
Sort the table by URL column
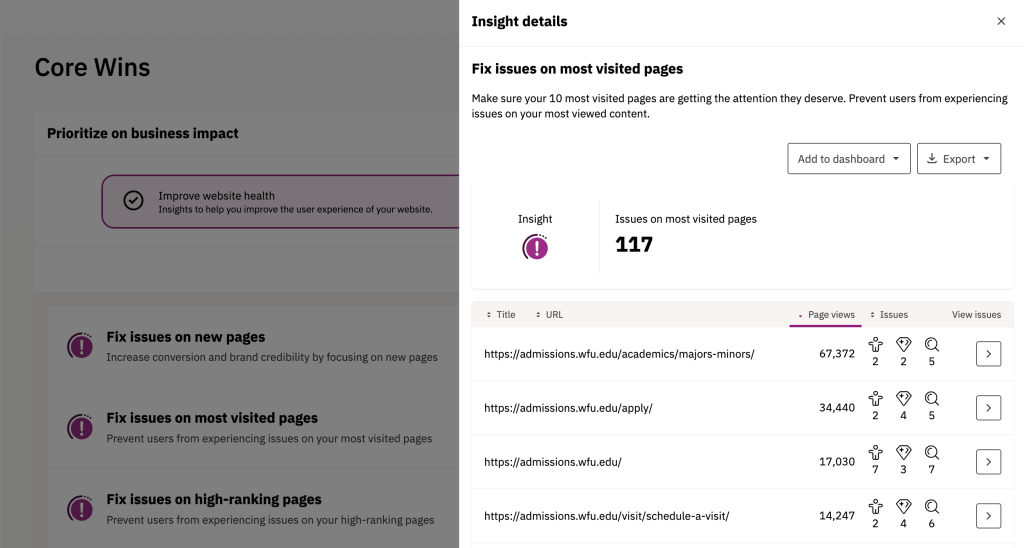[549, 315]
